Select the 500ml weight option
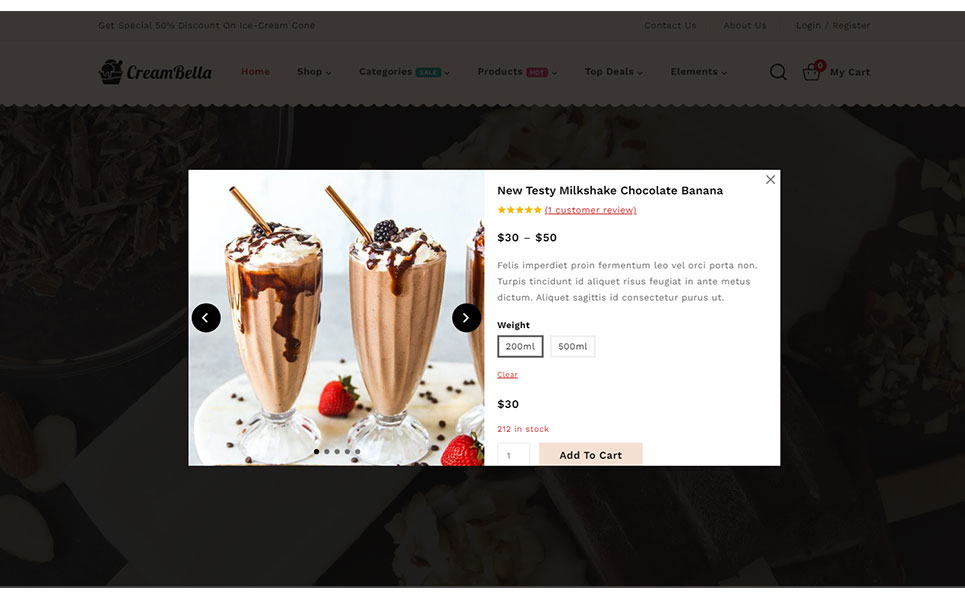The image size is (965, 600). (572, 346)
